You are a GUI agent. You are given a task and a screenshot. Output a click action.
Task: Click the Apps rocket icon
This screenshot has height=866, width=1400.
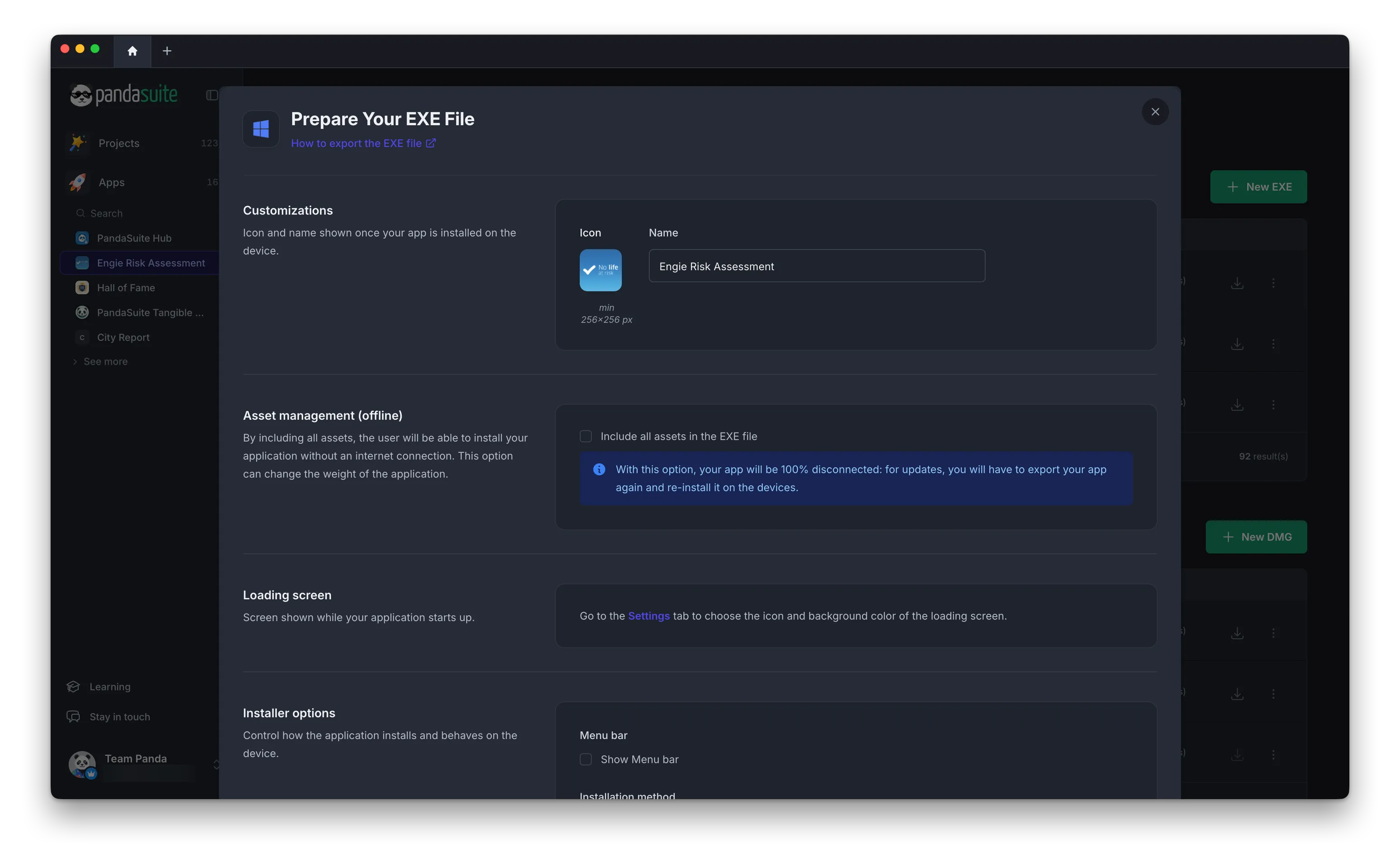[77, 182]
